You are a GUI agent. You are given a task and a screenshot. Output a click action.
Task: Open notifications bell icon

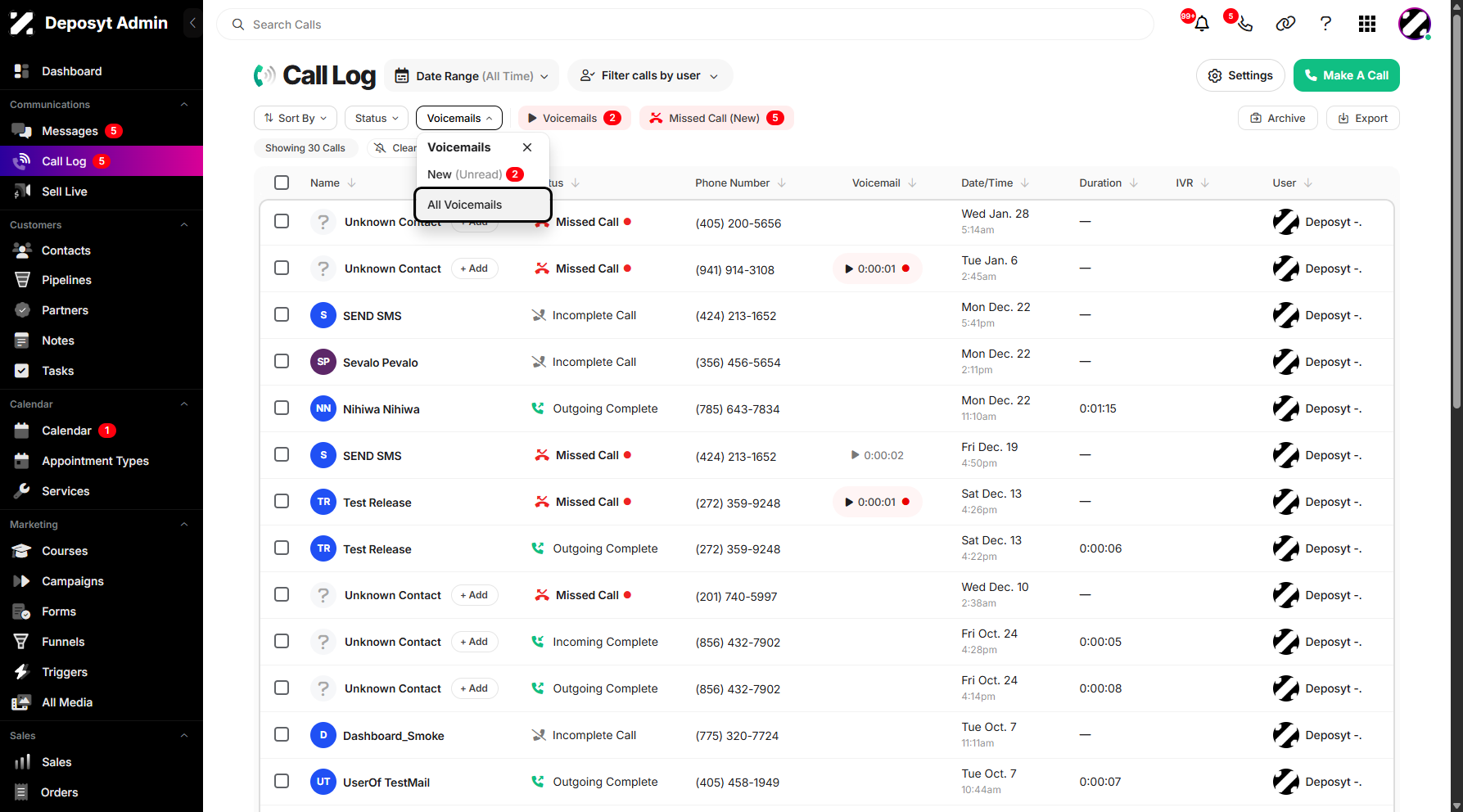[1201, 24]
